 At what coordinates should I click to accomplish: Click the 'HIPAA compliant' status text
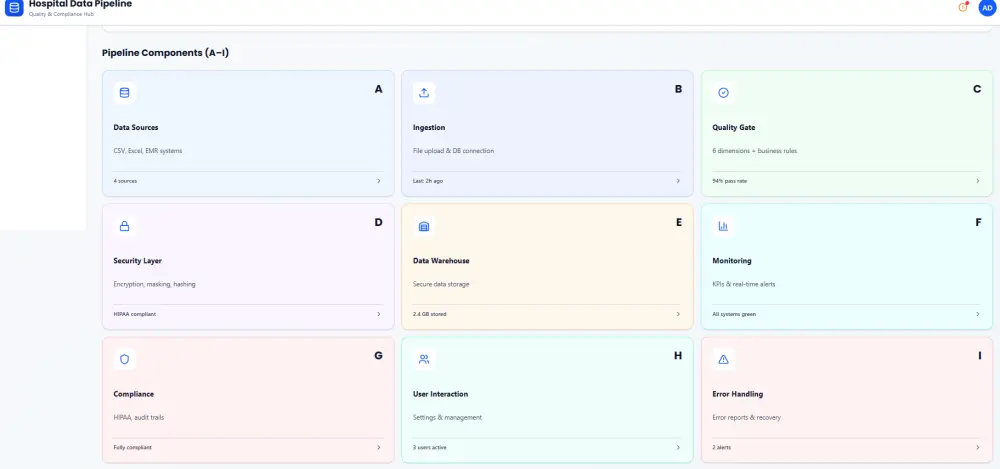[135, 315]
